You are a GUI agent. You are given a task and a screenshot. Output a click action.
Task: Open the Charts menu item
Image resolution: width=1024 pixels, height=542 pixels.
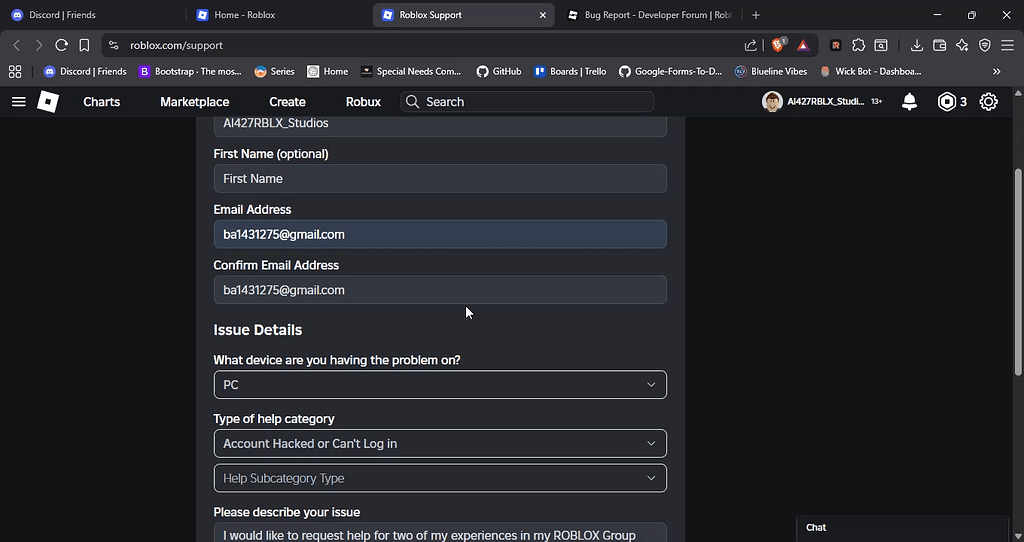point(101,102)
